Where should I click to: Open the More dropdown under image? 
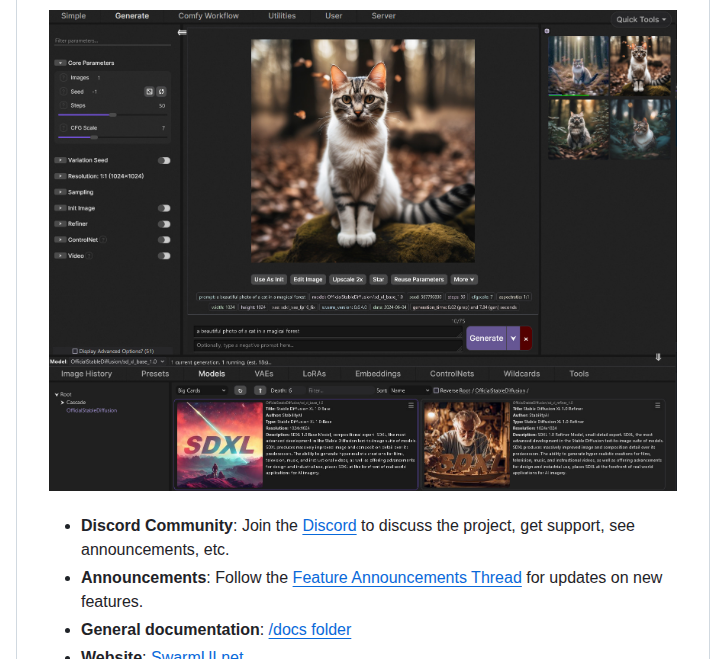click(x=464, y=279)
